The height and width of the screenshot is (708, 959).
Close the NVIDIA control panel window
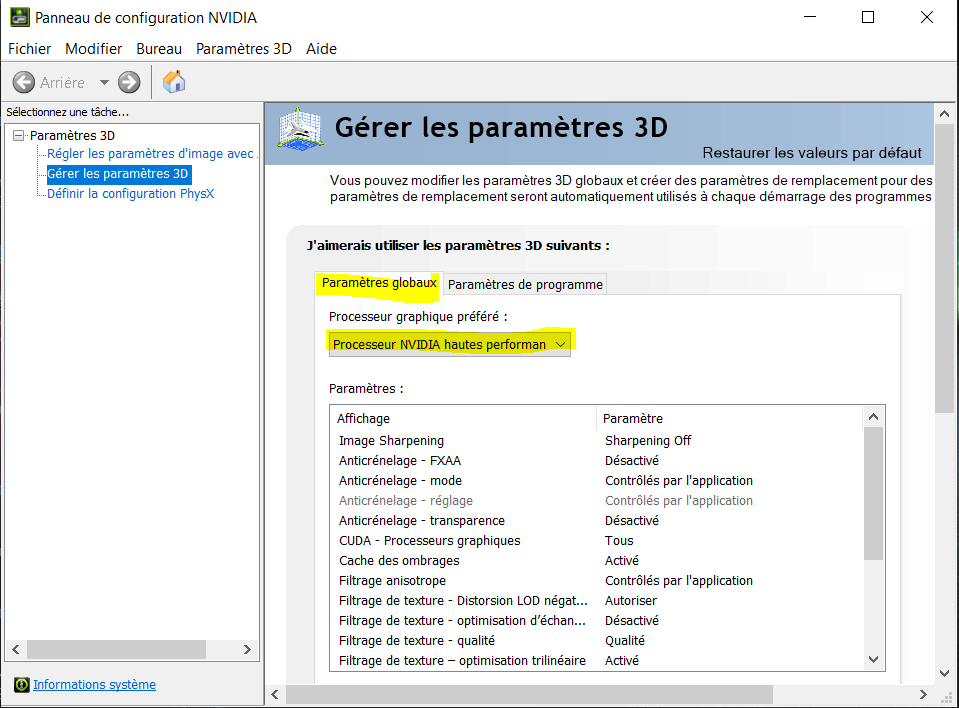point(927,17)
